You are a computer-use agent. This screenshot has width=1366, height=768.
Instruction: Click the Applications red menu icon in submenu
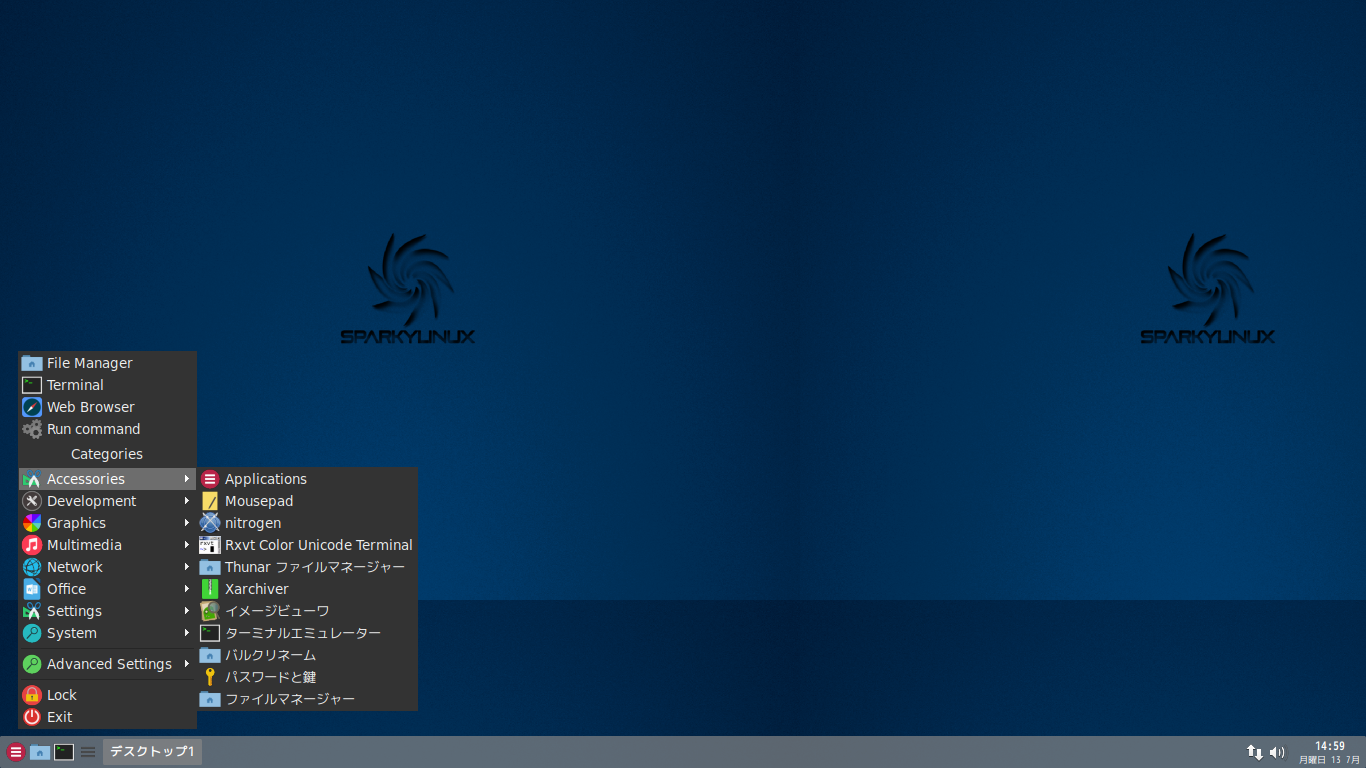(210, 479)
